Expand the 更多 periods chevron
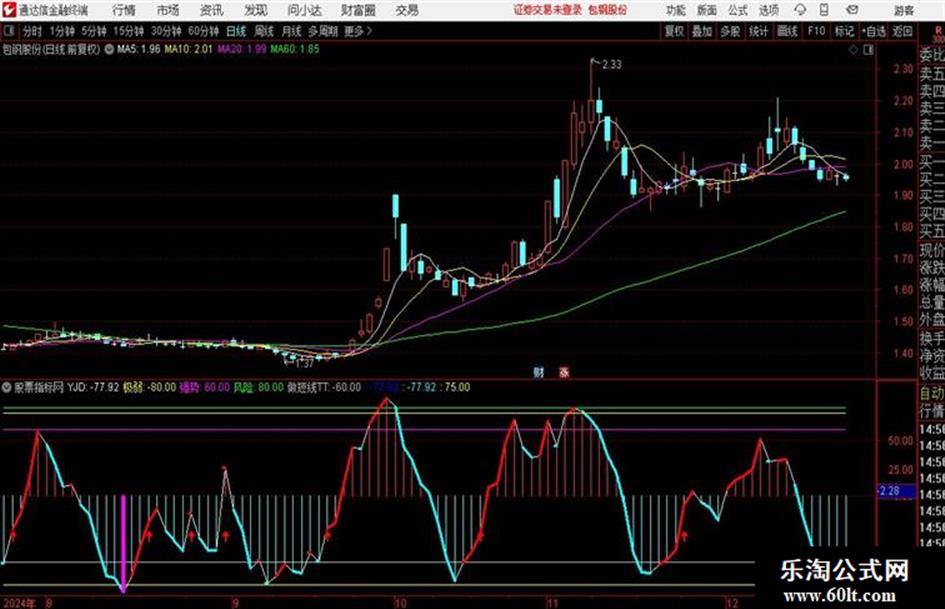Image resolution: width=945 pixels, height=609 pixels. coord(369,31)
